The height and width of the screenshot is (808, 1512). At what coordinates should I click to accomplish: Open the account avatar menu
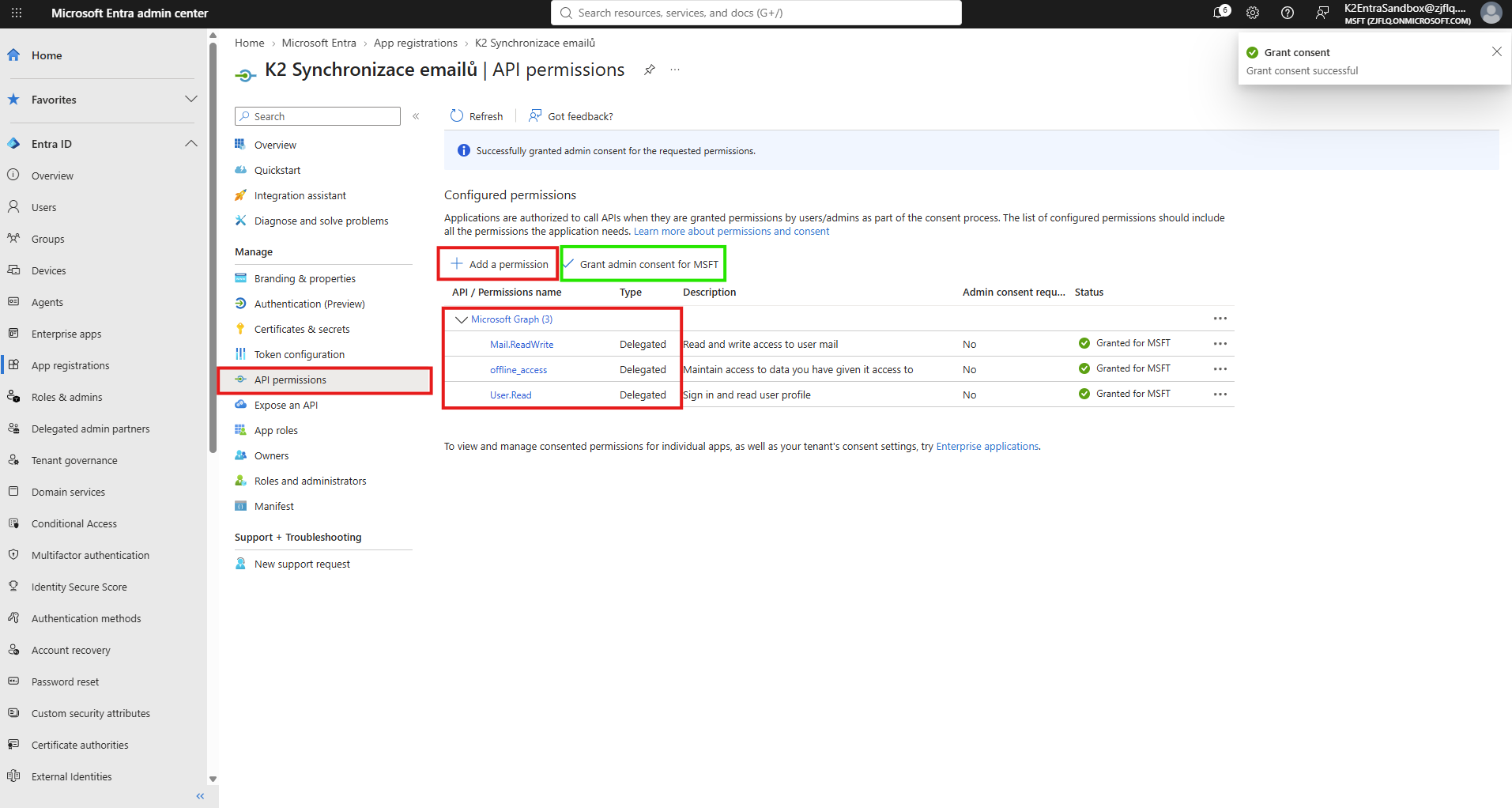click(x=1491, y=13)
